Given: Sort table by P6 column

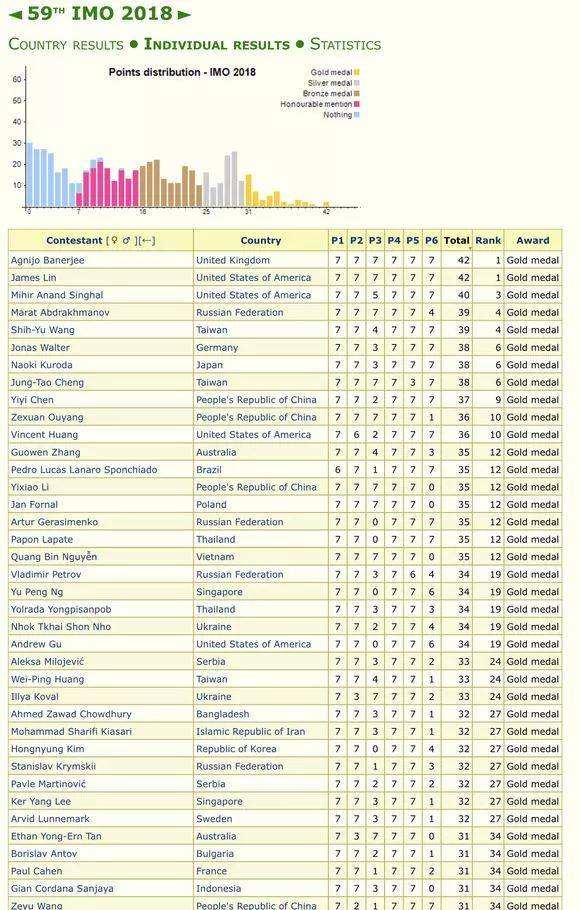Looking at the screenshot, I should tap(431, 240).
